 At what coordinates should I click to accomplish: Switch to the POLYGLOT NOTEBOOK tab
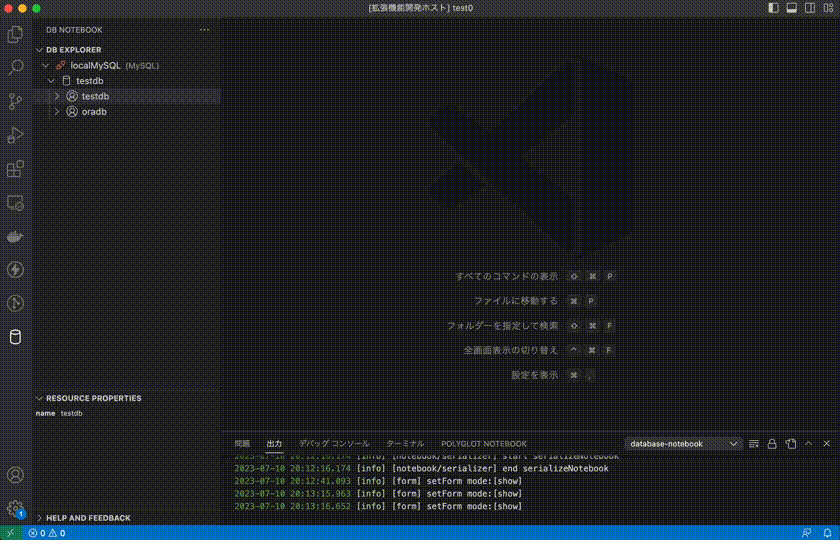pos(484,444)
